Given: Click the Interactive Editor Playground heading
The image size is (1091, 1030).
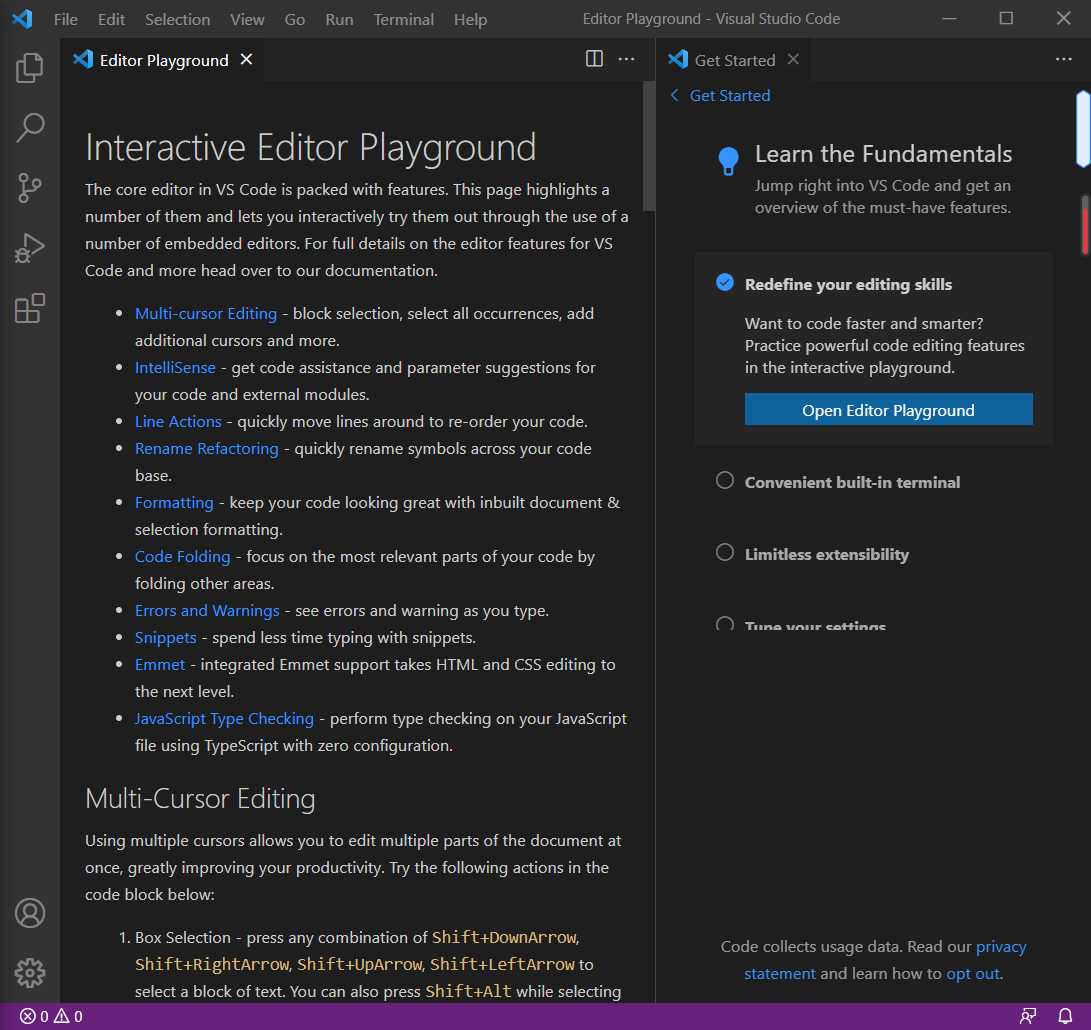Looking at the screenshot, I should 310,148.
